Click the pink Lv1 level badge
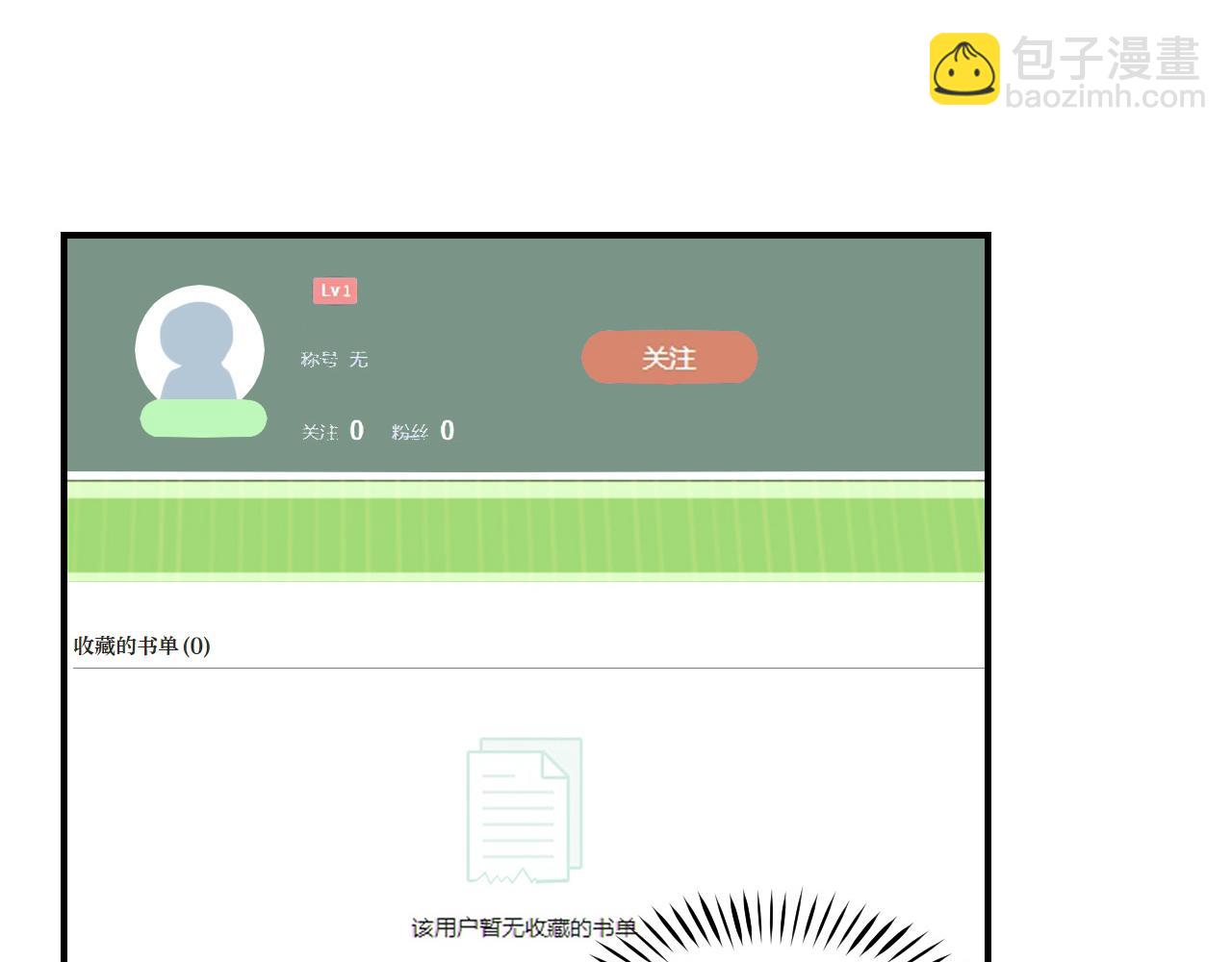 coord(335,291)
